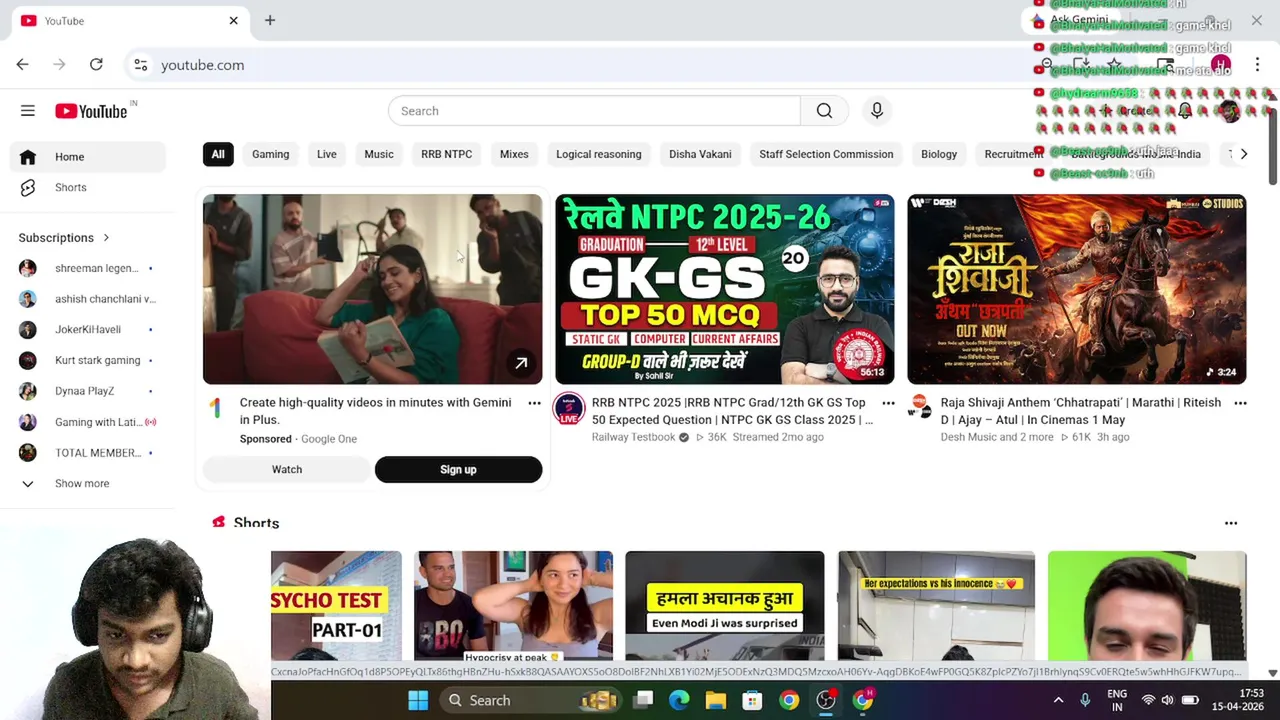1280x720 pixels.
Task: Open ashish chanchlani subscription channel
Action: [x=88, y=299]
